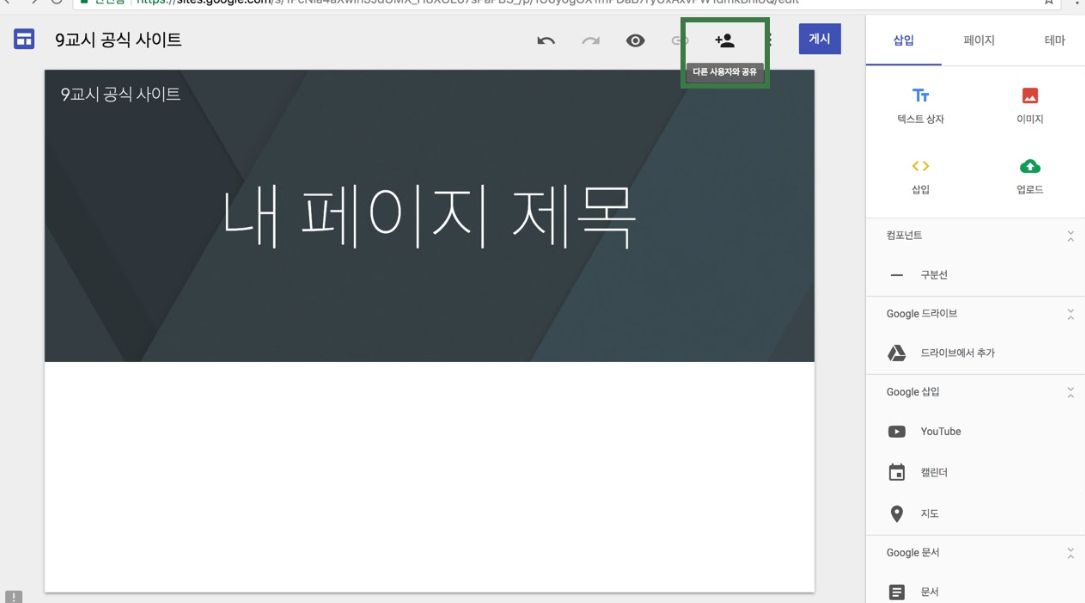Click the site name in the page header
1085x603 pixels.
(x=120, y=94)
